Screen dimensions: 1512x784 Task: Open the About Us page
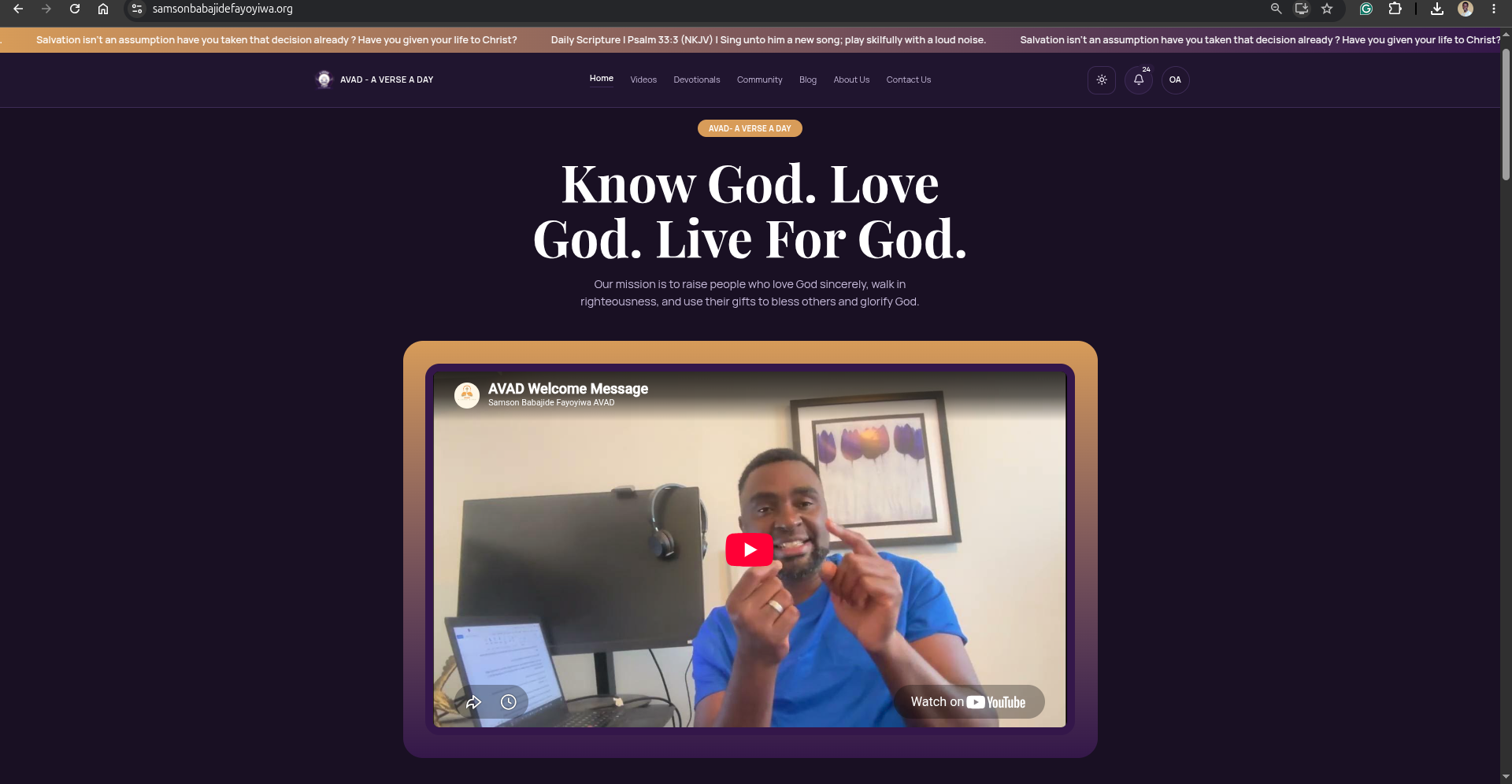point(851,80)
